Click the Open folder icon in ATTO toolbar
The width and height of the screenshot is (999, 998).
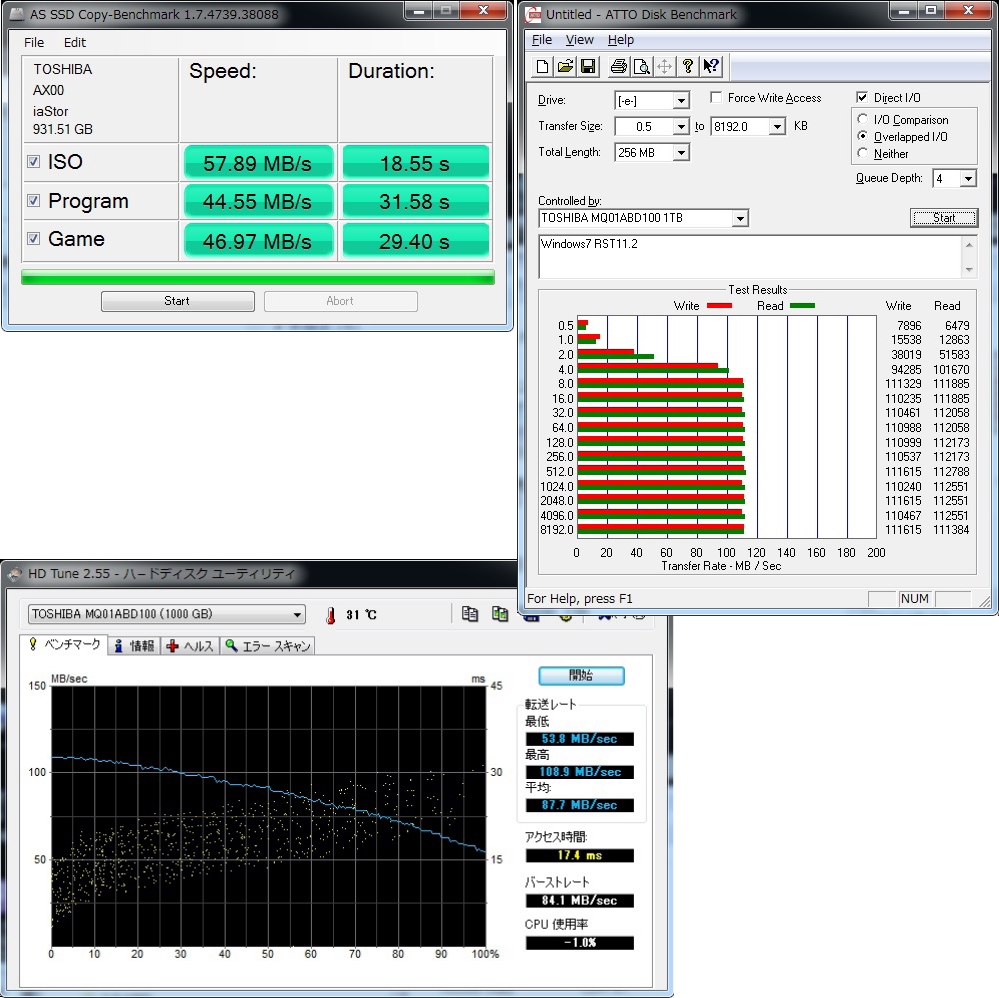coord(565,66)
